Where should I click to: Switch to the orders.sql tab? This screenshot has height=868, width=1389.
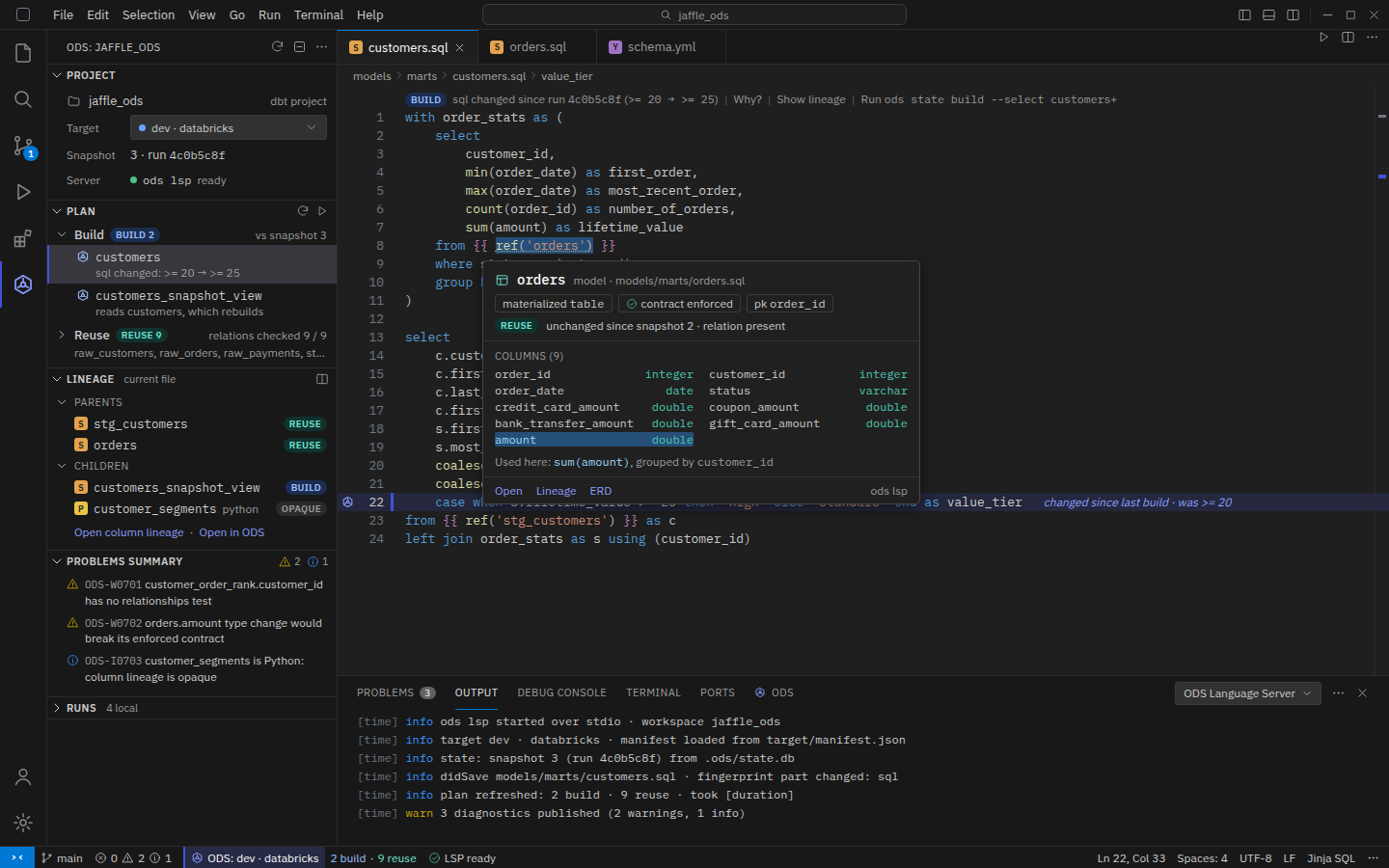point(537,46)
